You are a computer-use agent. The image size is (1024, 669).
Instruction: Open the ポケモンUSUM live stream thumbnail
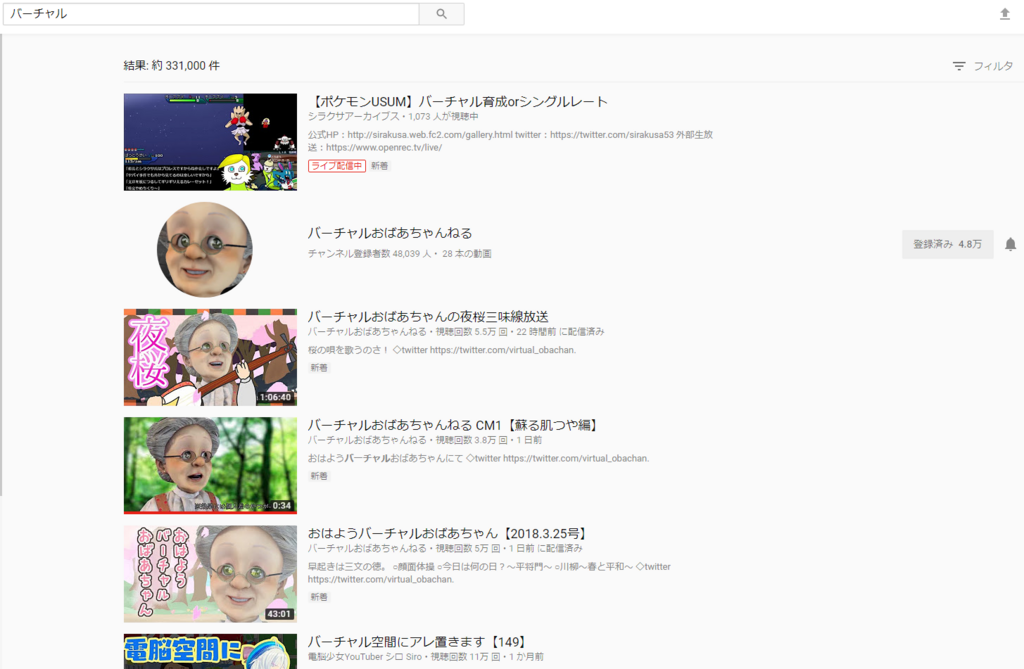coord(210,142)
